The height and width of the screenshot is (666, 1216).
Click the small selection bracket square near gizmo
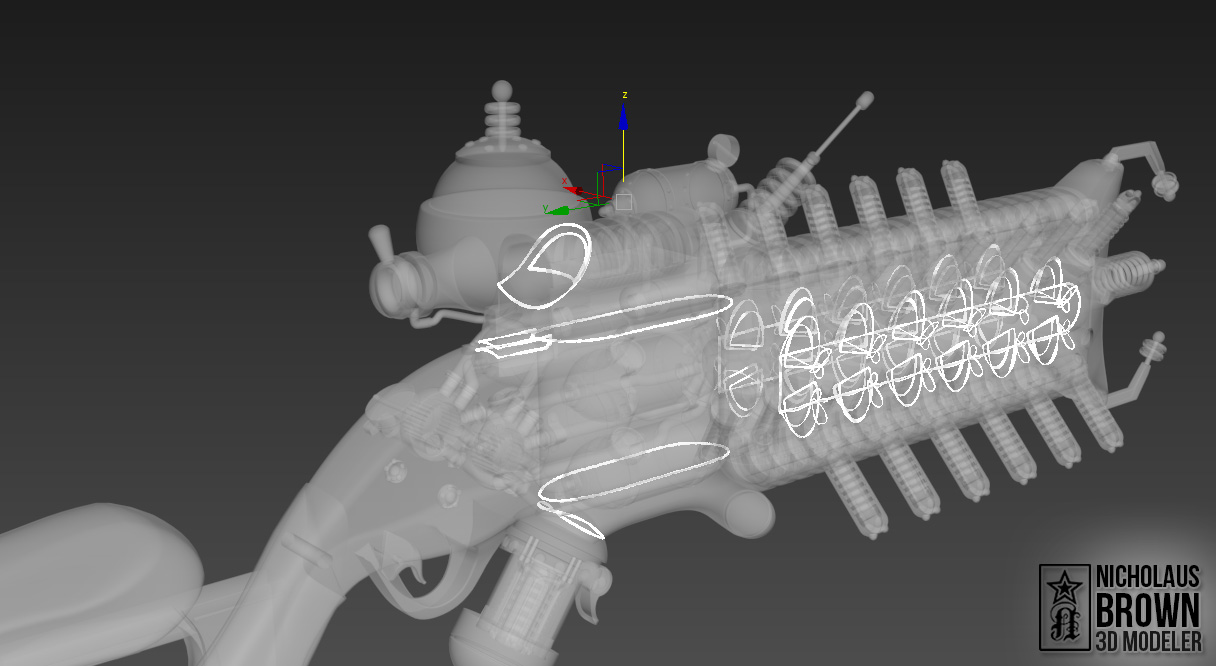[624, 201]
